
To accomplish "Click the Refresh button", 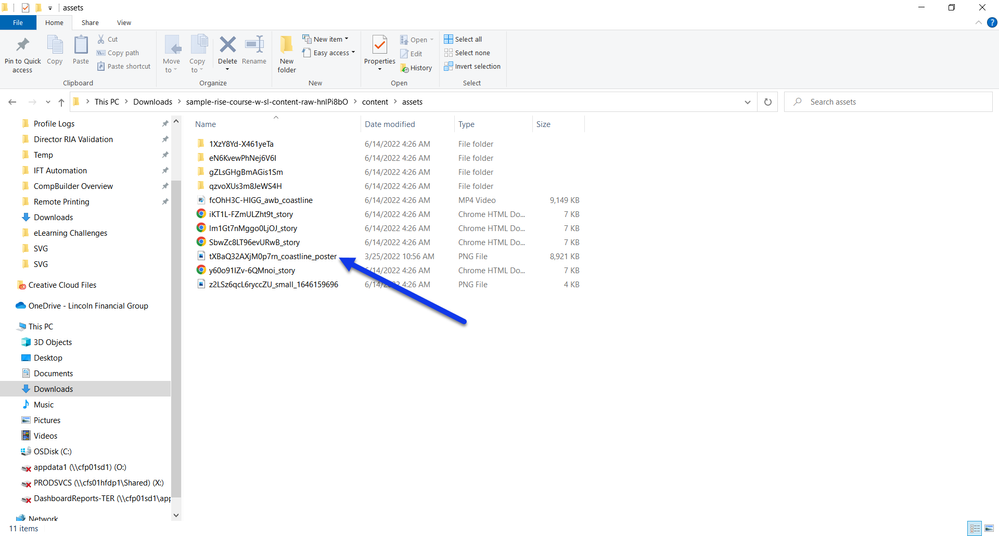I will 768,102.
